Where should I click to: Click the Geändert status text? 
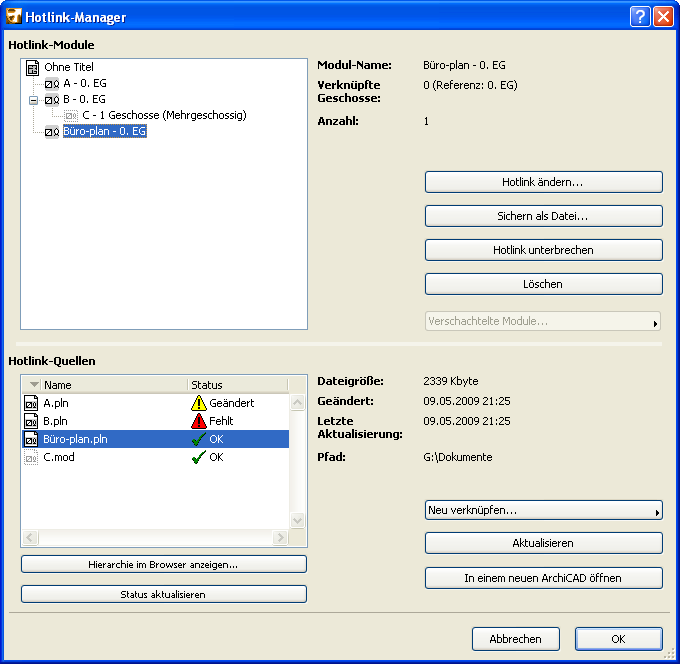click(x=232, y=403)
